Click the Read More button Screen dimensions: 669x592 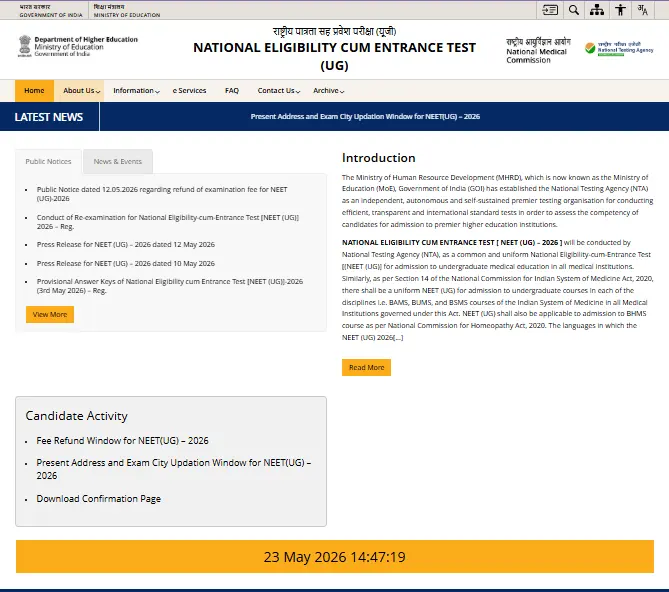(x=366, y=367)
